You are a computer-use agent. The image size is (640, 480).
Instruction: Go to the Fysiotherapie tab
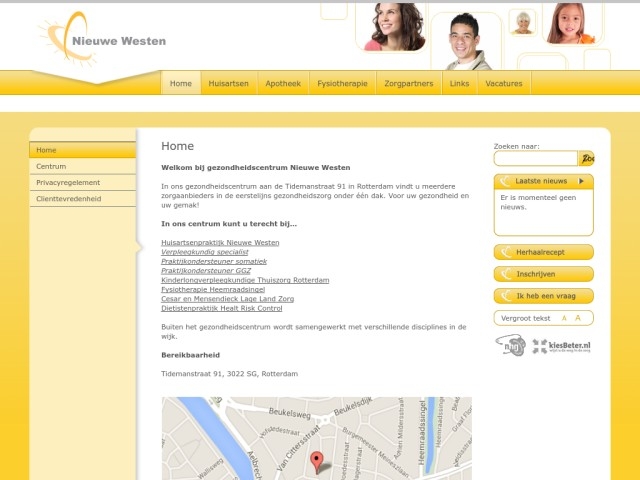[342, 84]
